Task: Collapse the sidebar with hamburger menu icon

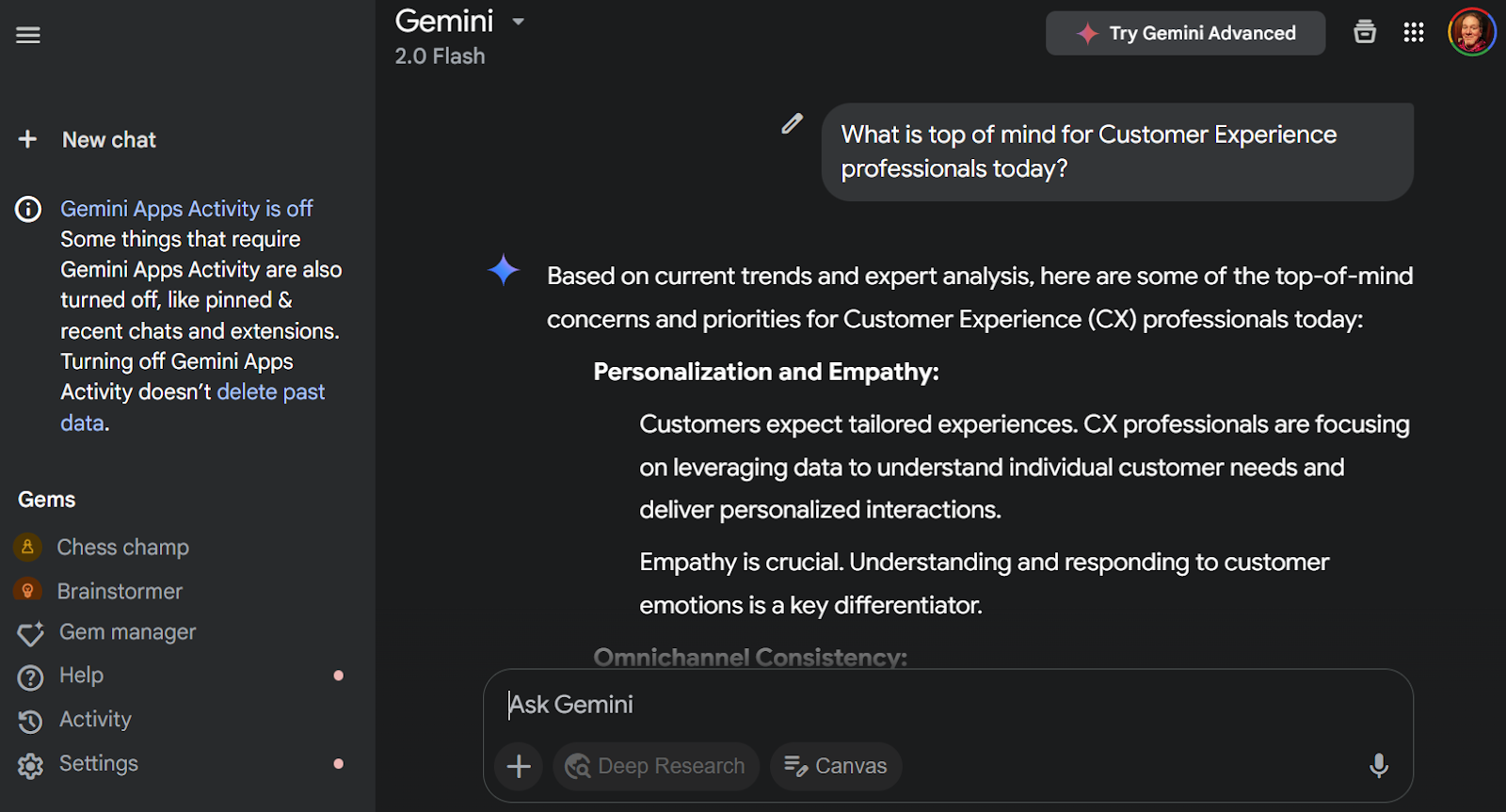Action: (x=28, y=36)
